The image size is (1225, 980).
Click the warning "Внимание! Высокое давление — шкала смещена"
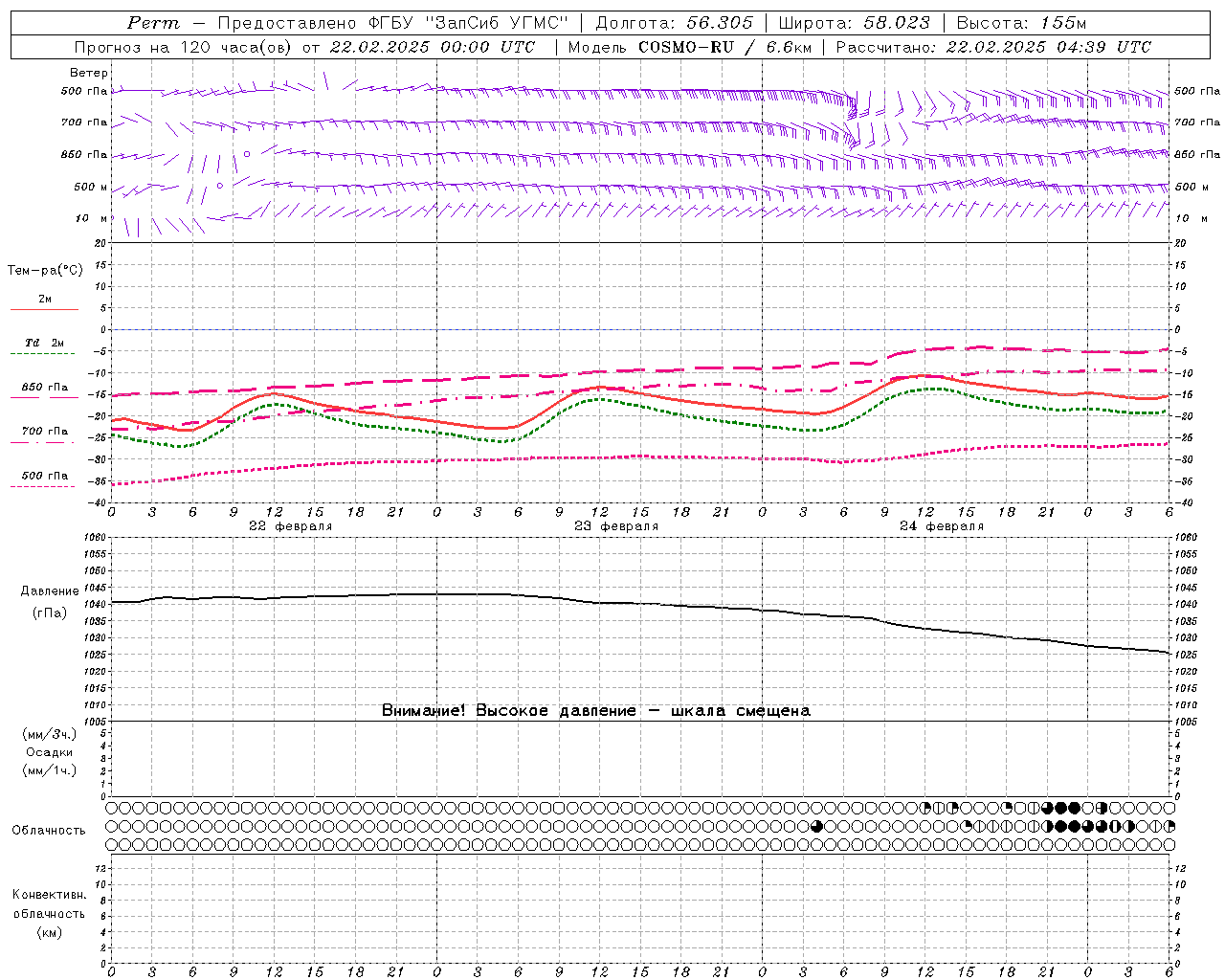pos(596,711)
